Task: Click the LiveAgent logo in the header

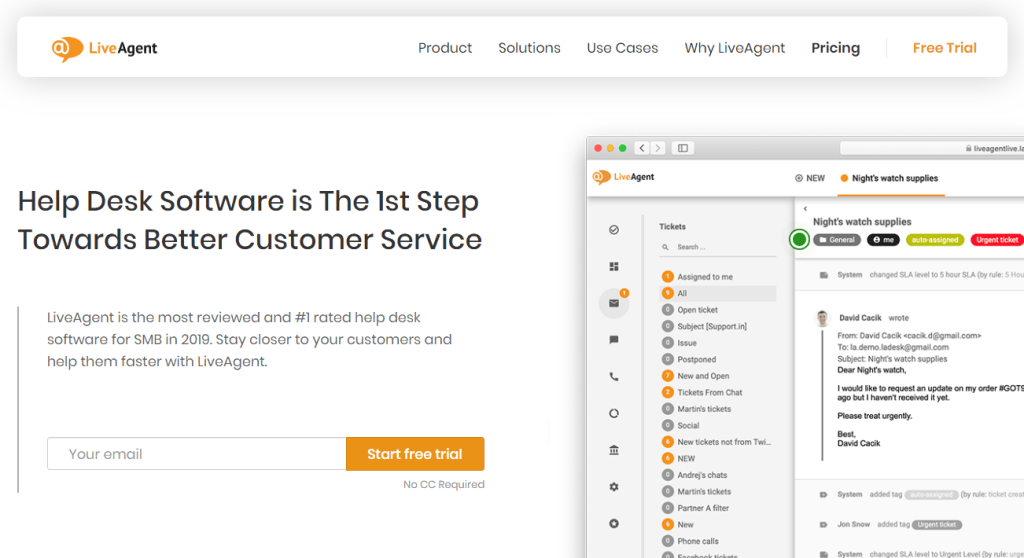Action: pyautogui.click(x=104, y=48)
